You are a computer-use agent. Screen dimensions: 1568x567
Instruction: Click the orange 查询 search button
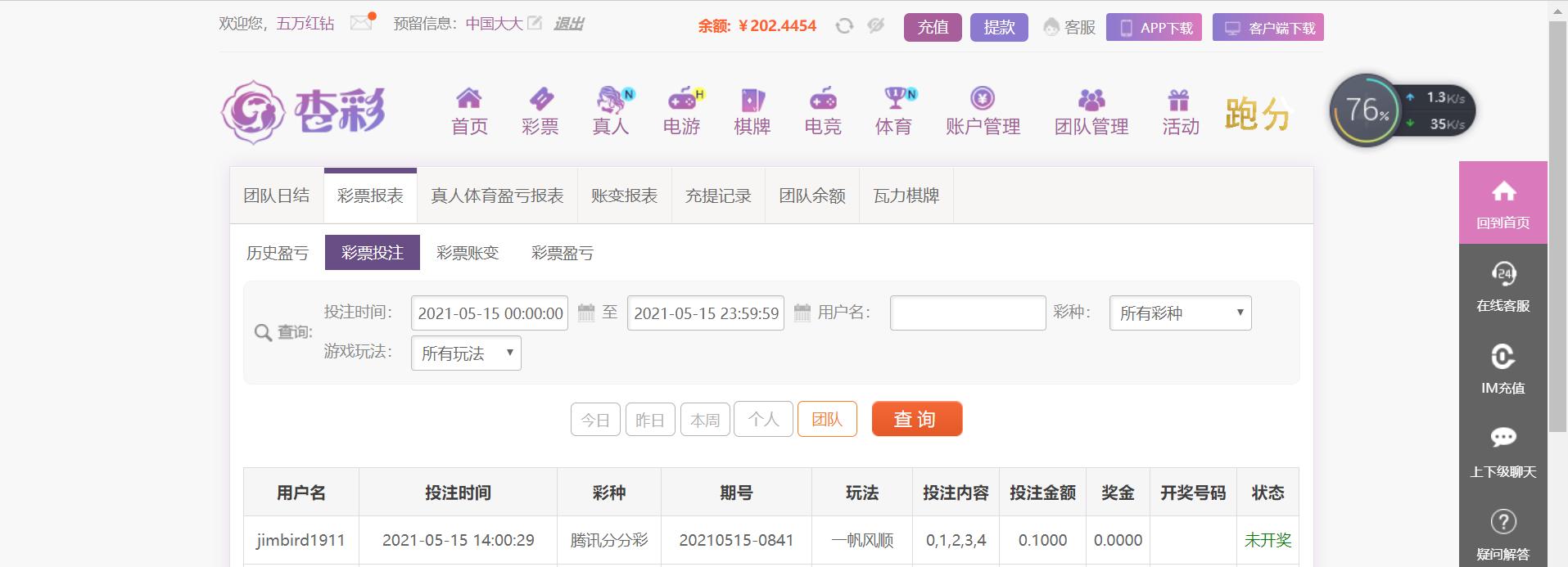pyautogui.click(x=917, y=419)
